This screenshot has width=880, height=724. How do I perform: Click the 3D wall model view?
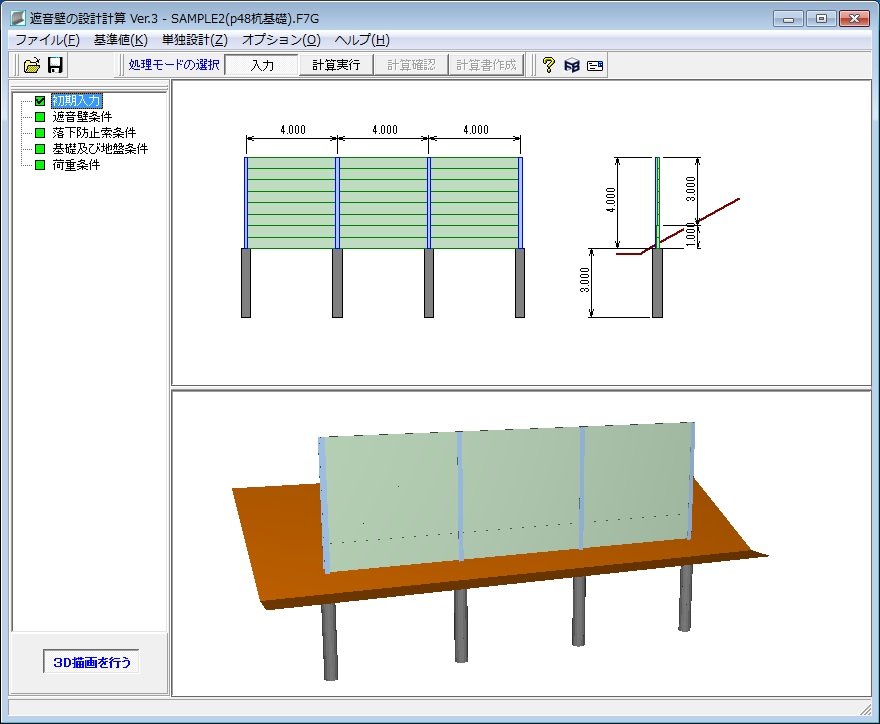[521, 543]
